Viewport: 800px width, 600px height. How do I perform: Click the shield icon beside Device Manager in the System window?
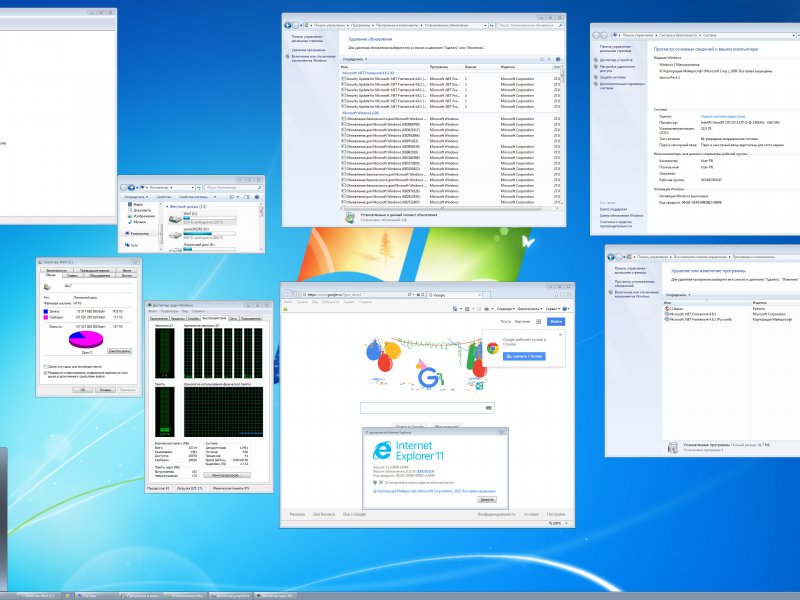596,60
